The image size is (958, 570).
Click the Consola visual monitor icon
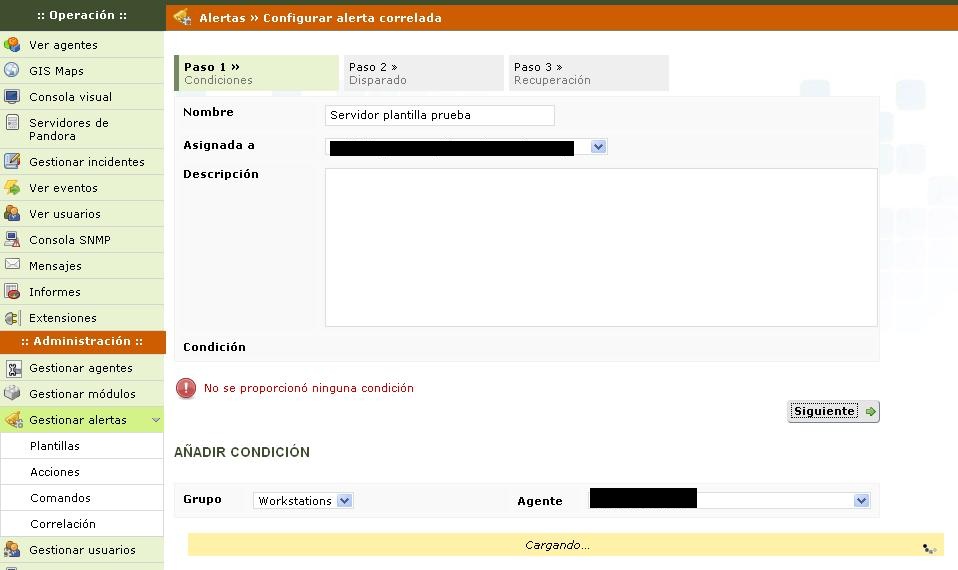(x=12, y=97)
